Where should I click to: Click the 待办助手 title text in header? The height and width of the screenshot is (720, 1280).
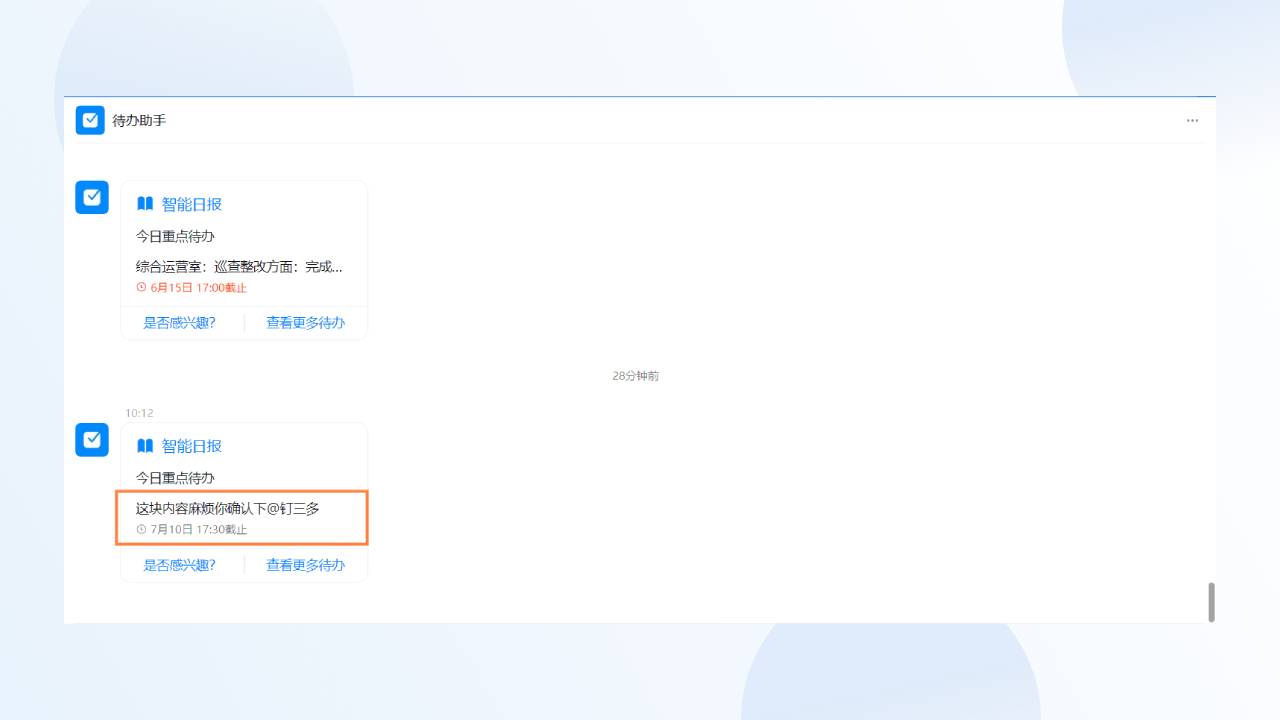[139, 120]
